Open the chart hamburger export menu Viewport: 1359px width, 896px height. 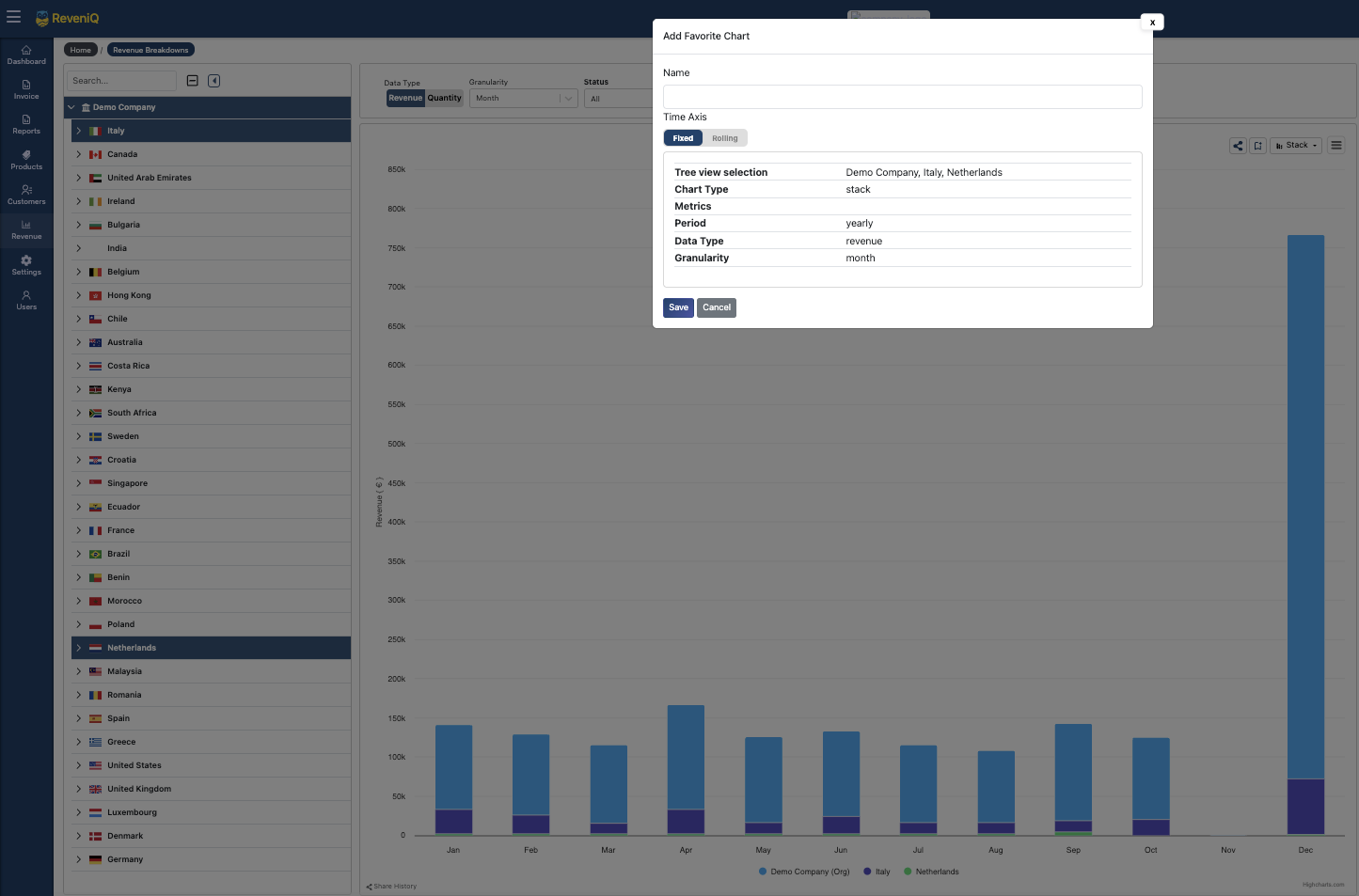click(1336, 146)
